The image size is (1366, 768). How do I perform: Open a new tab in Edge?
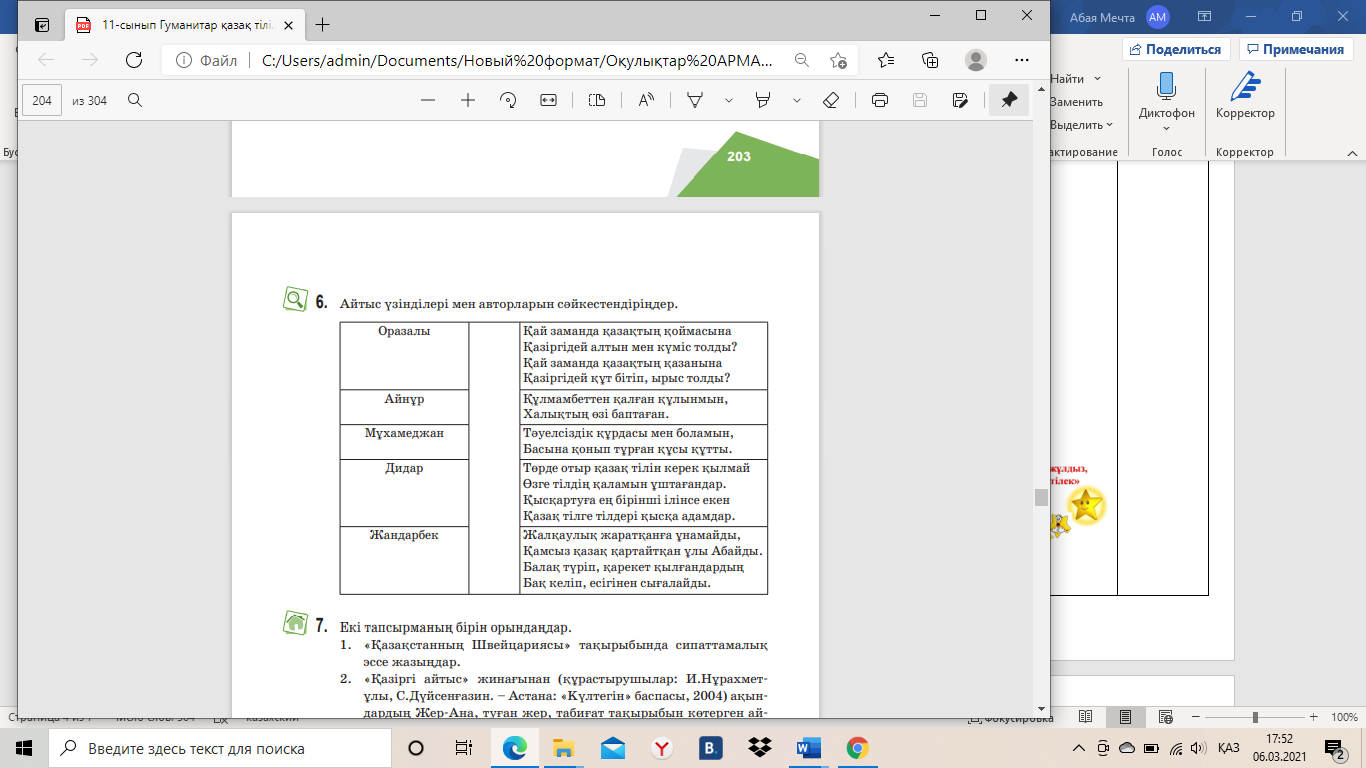click(x=322, y=24)
